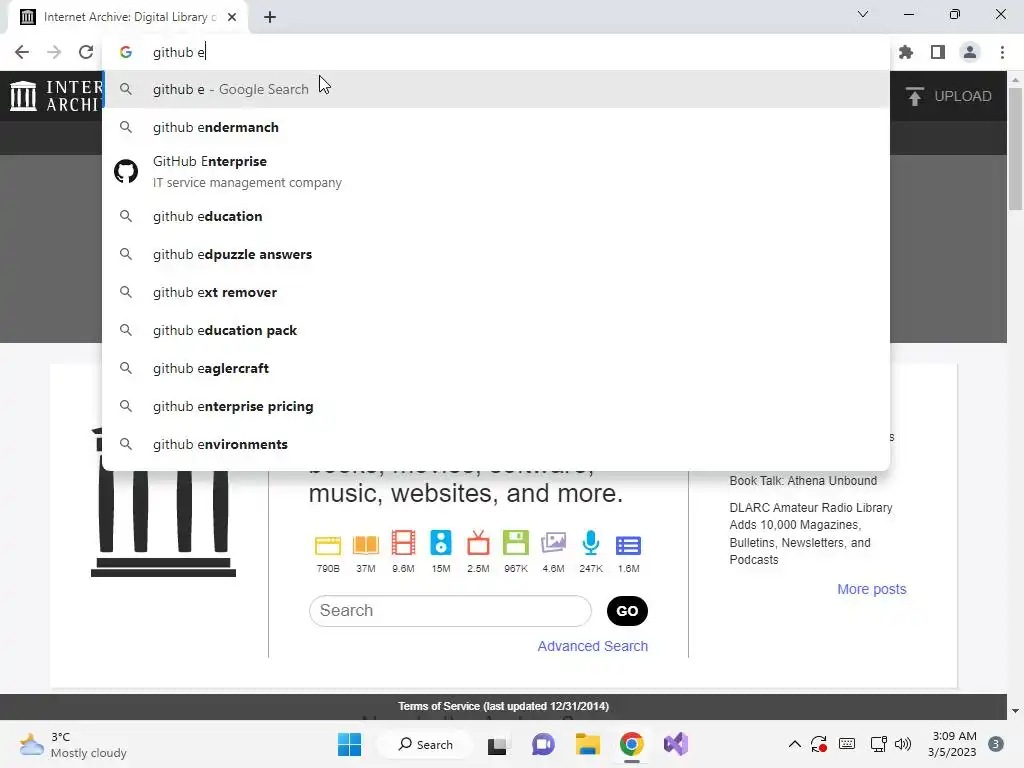This screenshot has height=768, width=1024.
Task: Open the Concerts microphone icon, 247K
Action: [590, 543]
